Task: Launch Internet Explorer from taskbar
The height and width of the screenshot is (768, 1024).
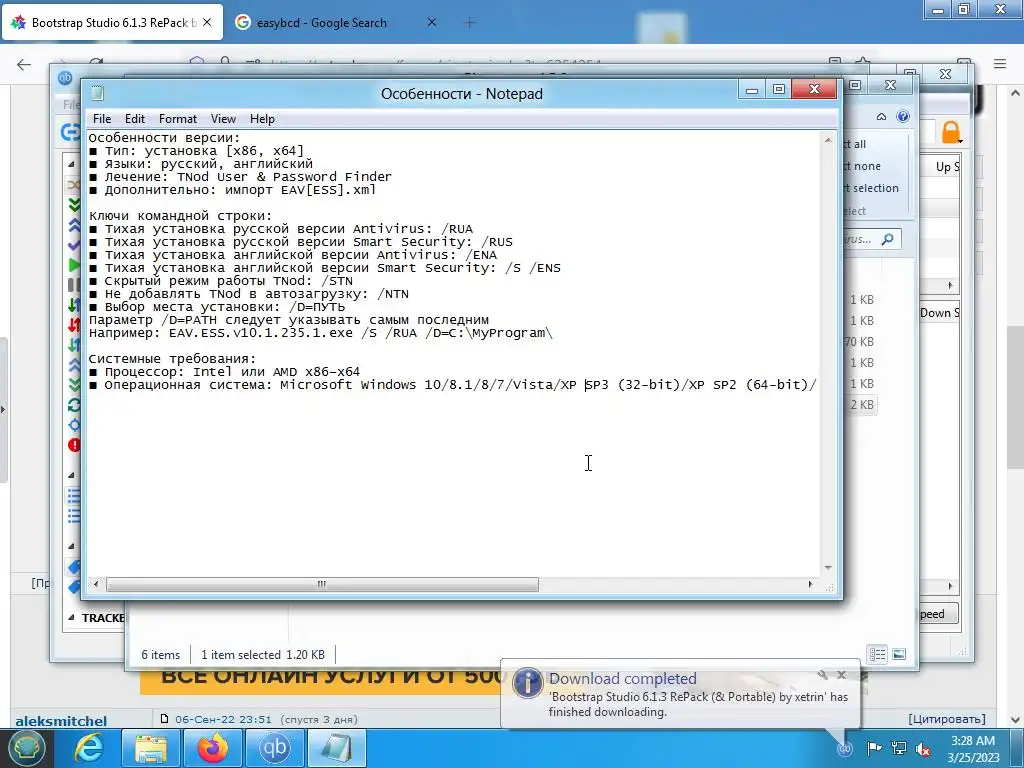Action: click(88, 748)
